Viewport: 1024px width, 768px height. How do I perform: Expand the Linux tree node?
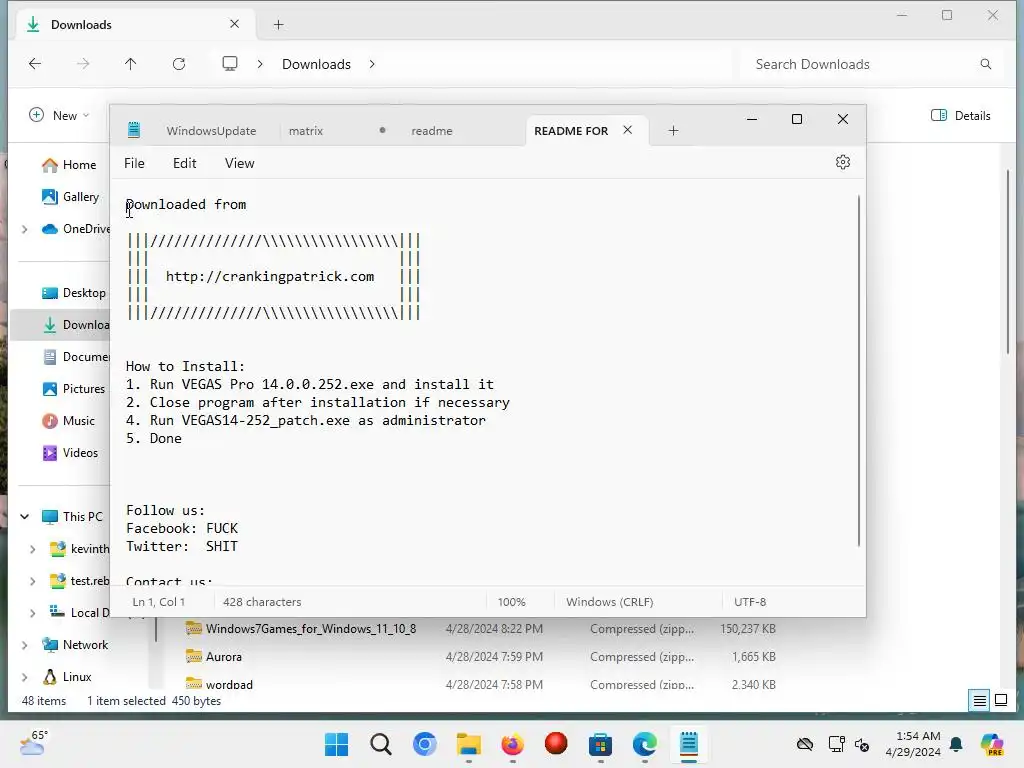coord(24,677)
